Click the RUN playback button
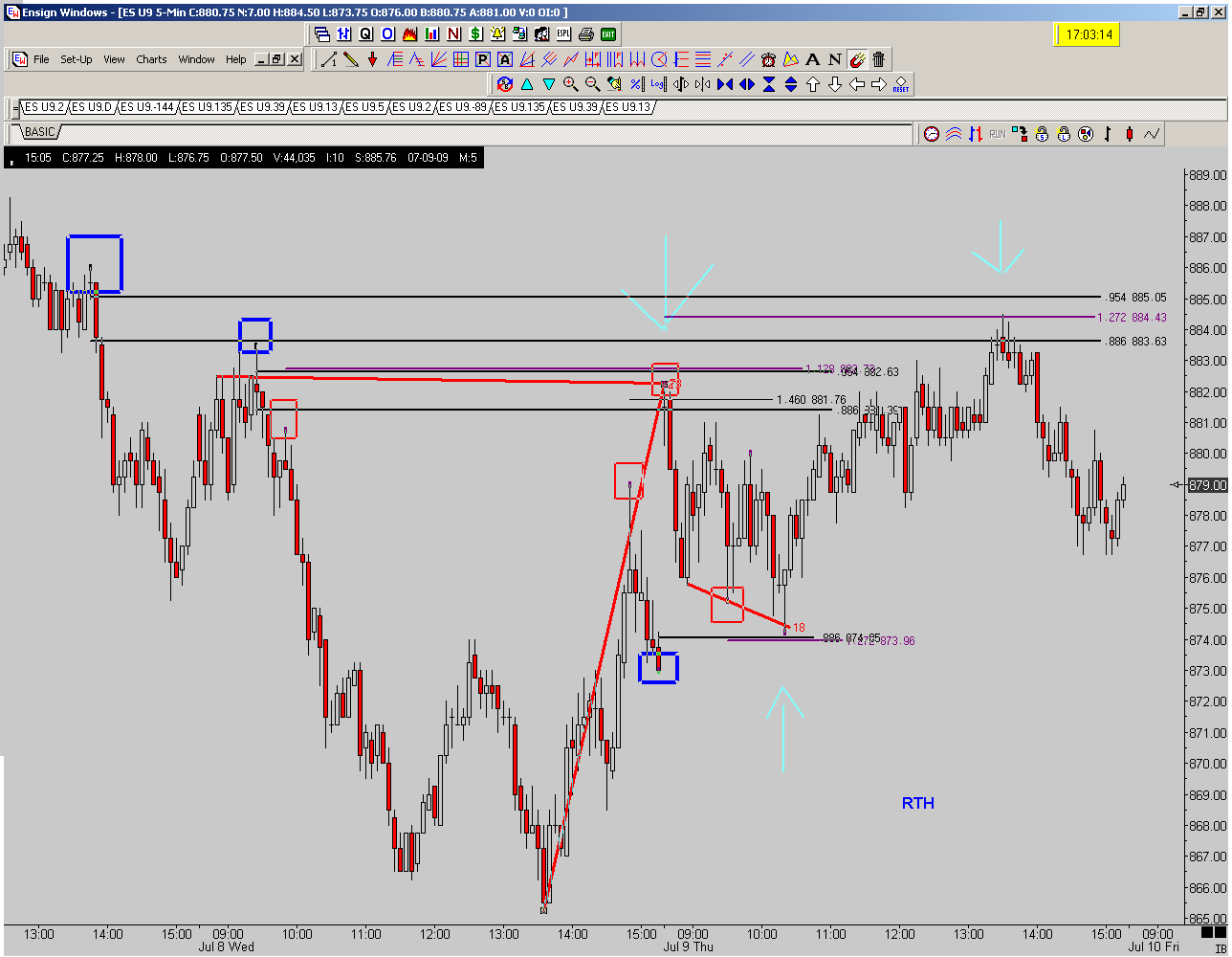 pos(998,134)
